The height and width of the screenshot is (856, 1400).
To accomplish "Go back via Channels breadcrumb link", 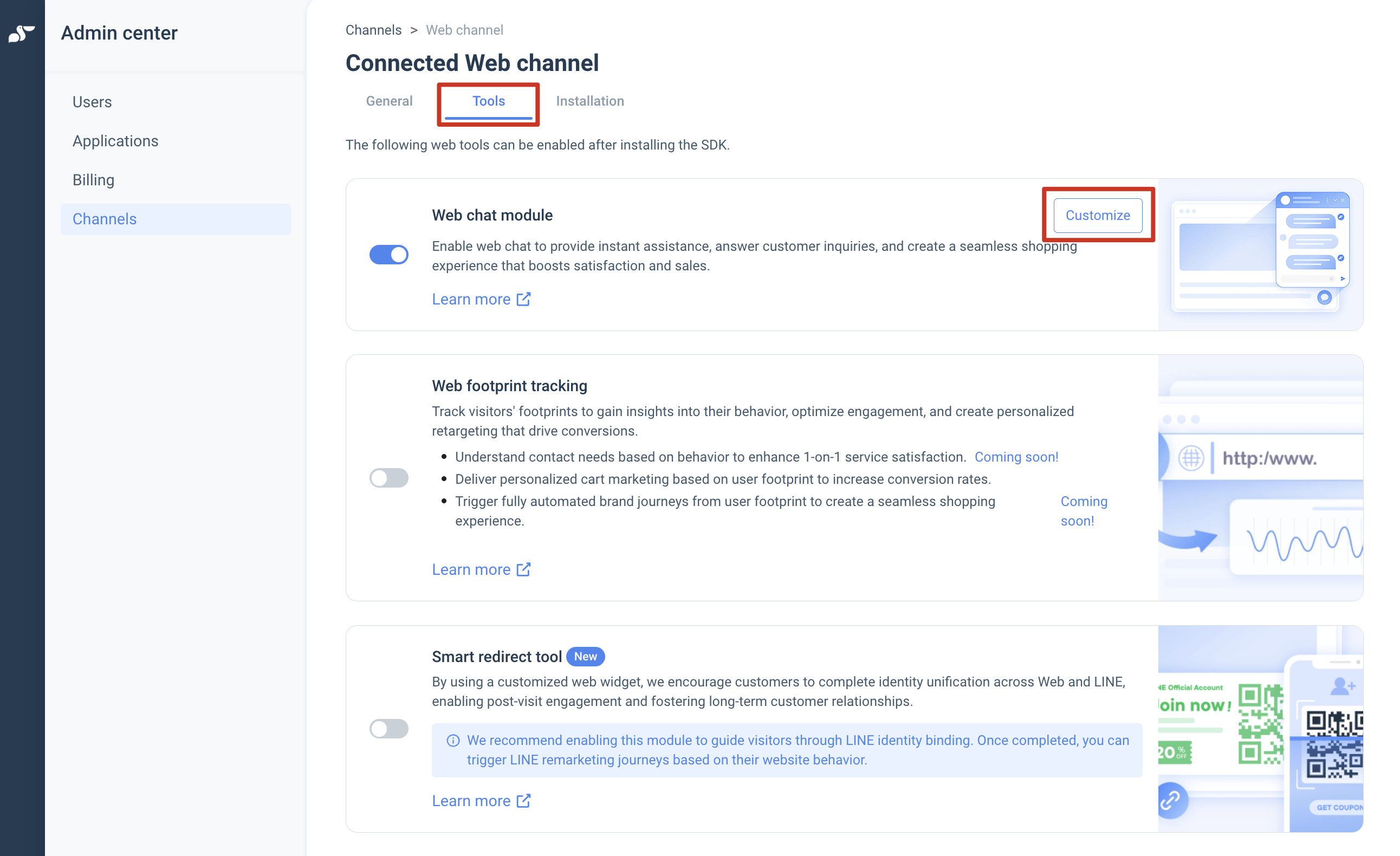I will 373,30.
